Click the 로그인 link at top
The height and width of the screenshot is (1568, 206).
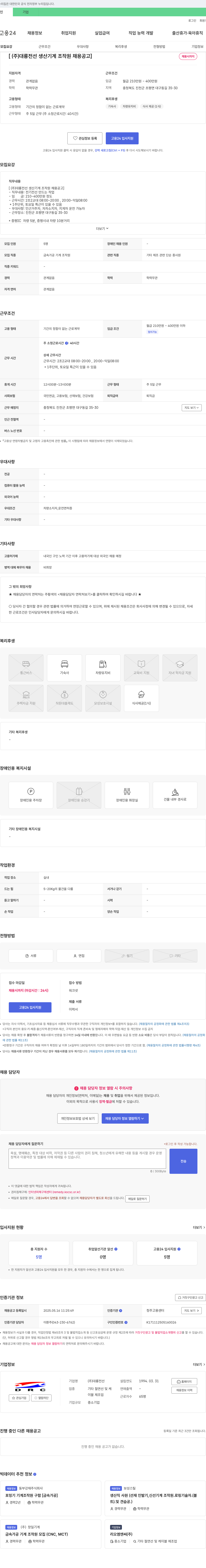pyautogui.click(x=192, y=20)
